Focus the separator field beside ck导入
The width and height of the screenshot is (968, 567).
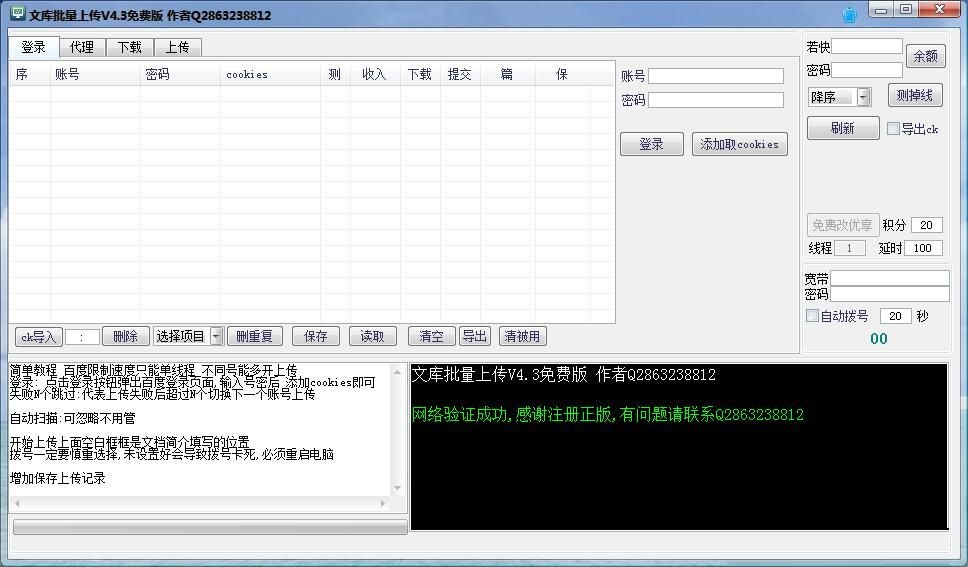click(81, 337)
